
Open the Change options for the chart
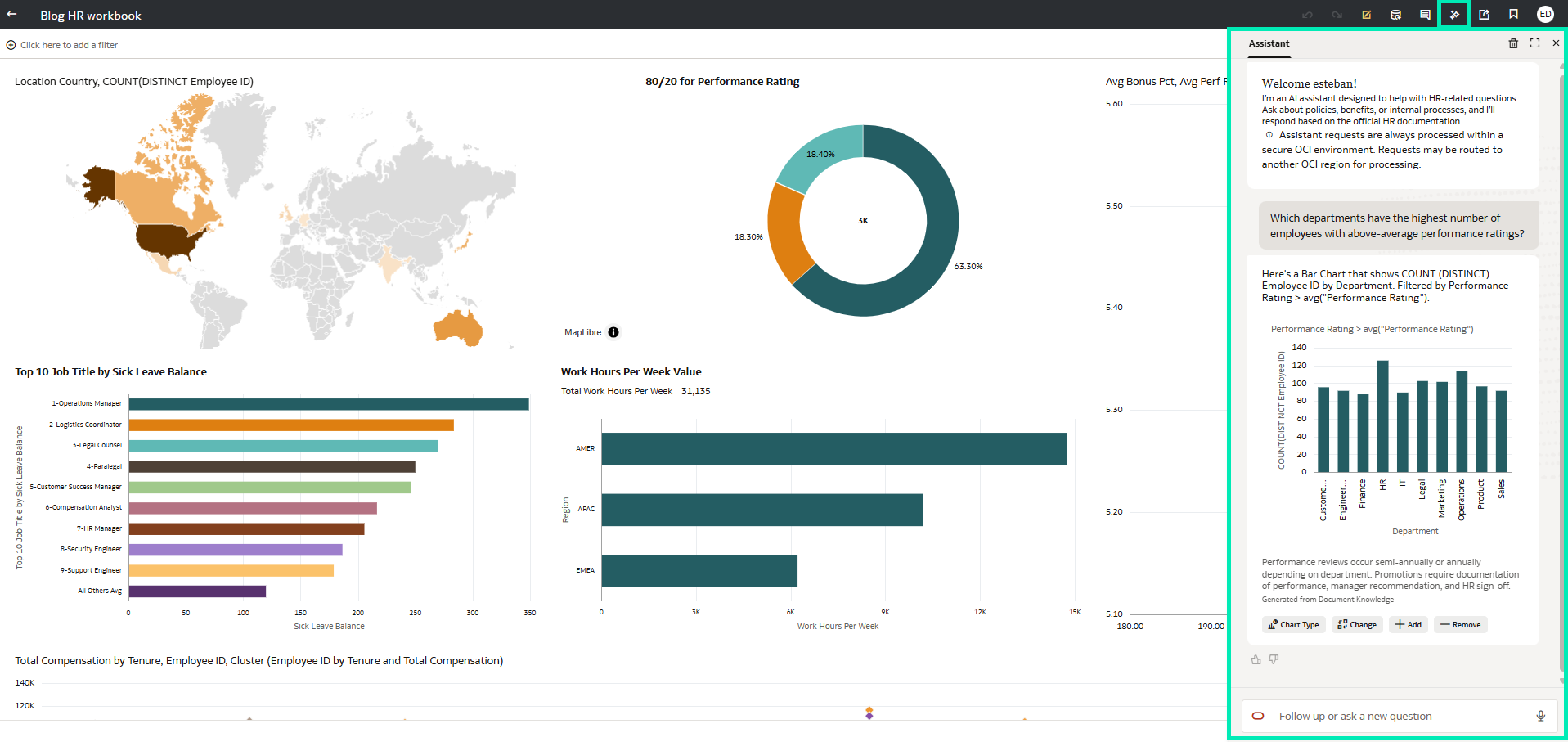pyautogui.click(x=1357, y=624)
